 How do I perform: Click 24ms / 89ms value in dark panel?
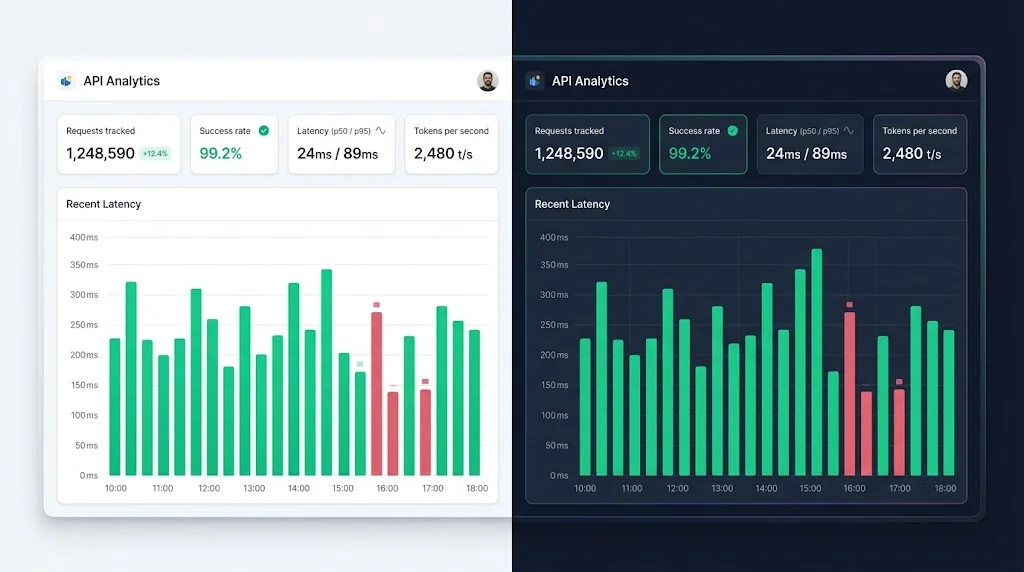807,153
